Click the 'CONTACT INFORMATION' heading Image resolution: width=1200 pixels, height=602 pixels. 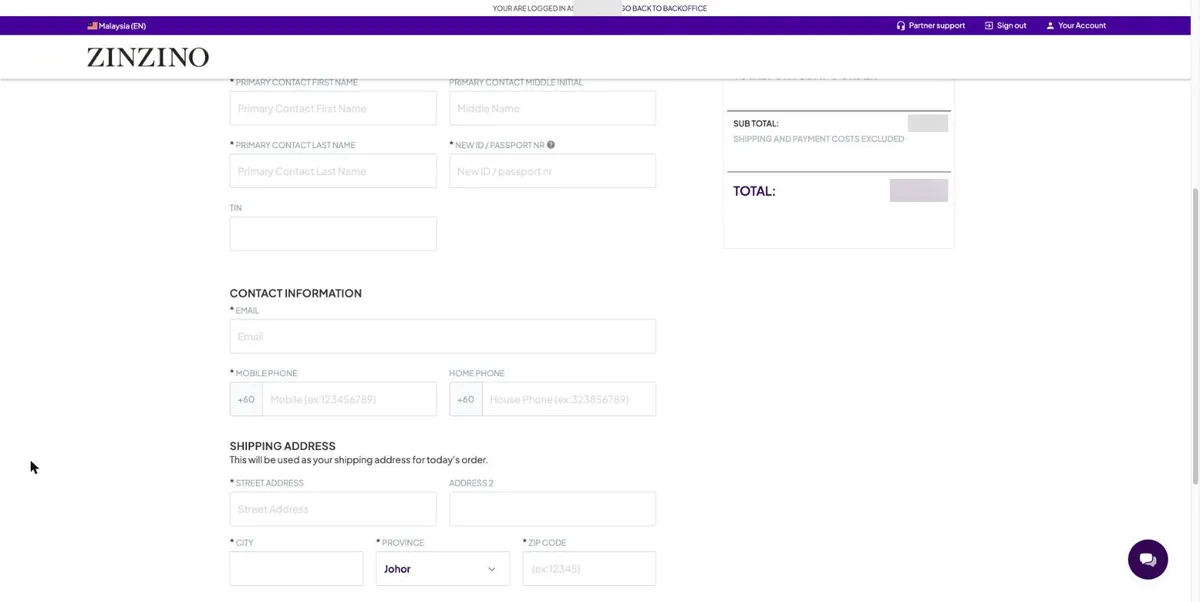point(296,294)
